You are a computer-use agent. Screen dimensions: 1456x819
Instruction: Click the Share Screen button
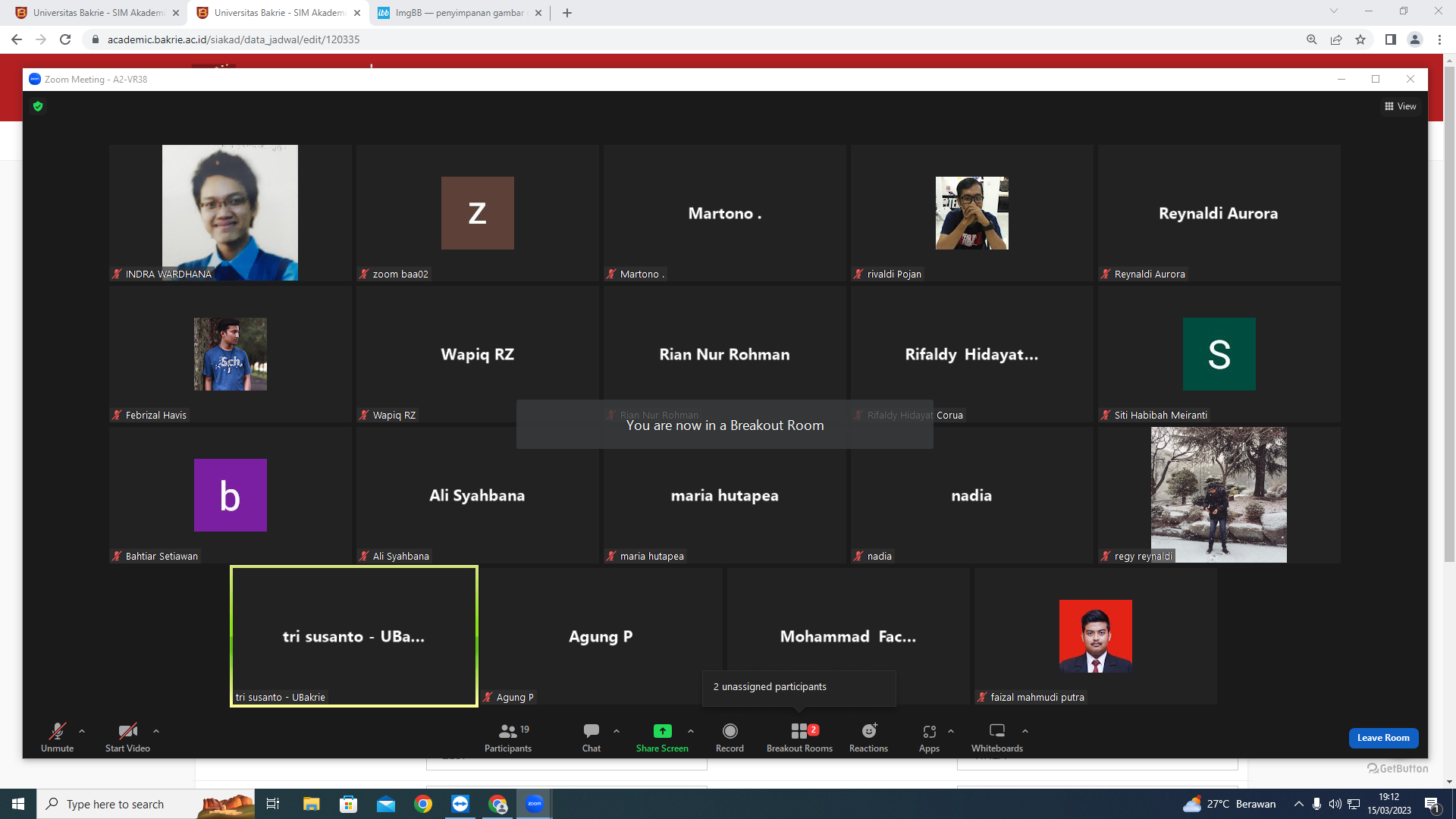(662, 737)
